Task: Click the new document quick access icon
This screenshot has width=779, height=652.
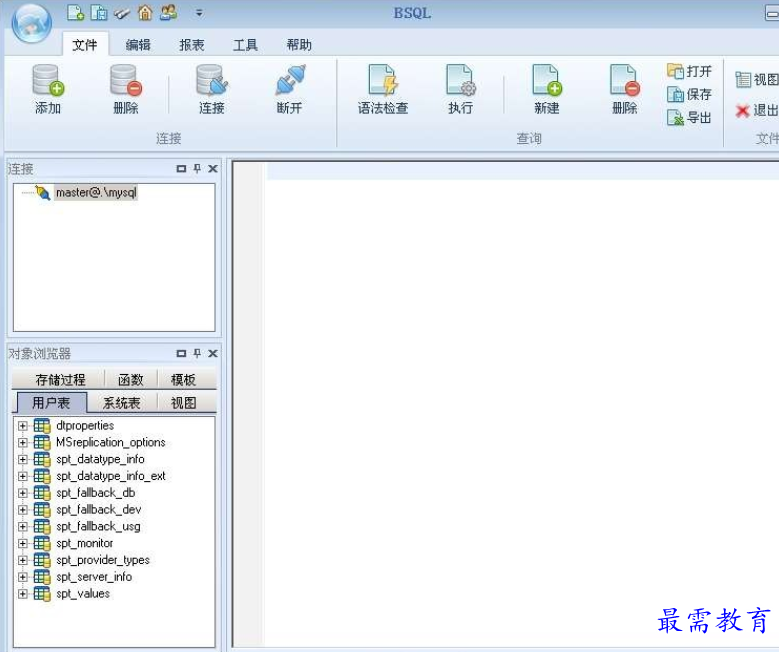Action: click(x=76, y=12)
